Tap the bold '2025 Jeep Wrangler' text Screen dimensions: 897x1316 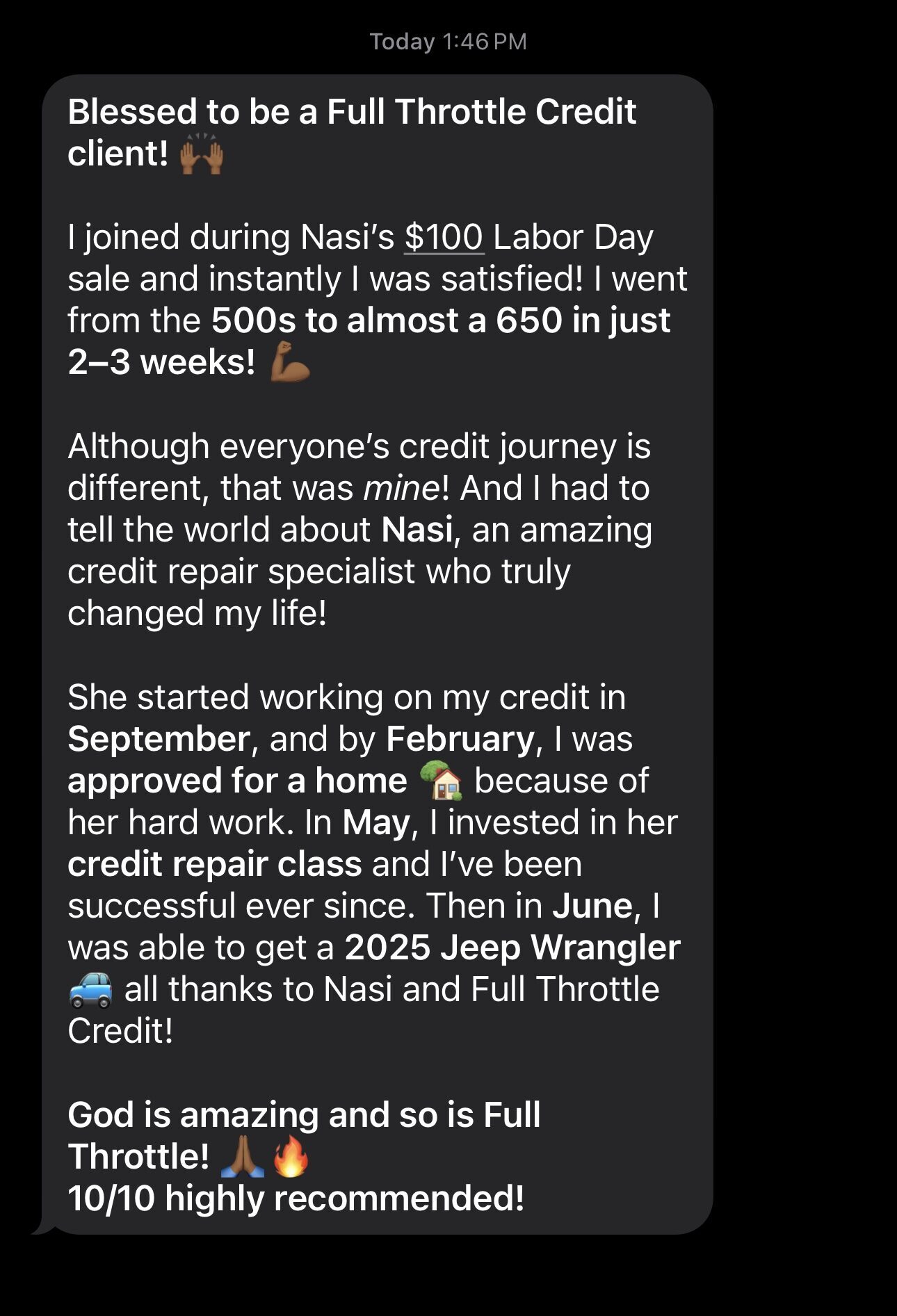pos(512,948)
